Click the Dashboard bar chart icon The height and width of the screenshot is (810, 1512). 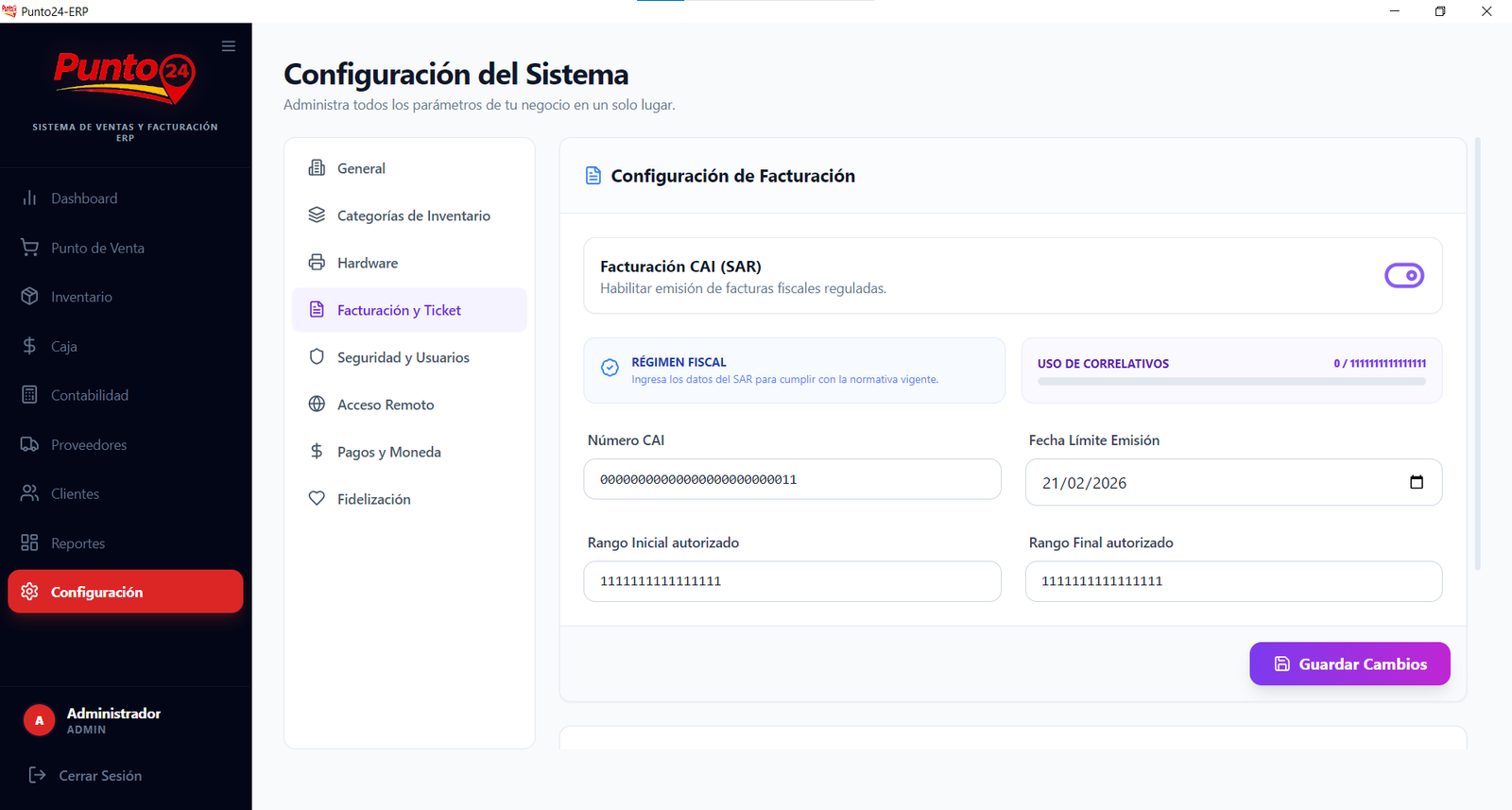(x=30, y=198)
